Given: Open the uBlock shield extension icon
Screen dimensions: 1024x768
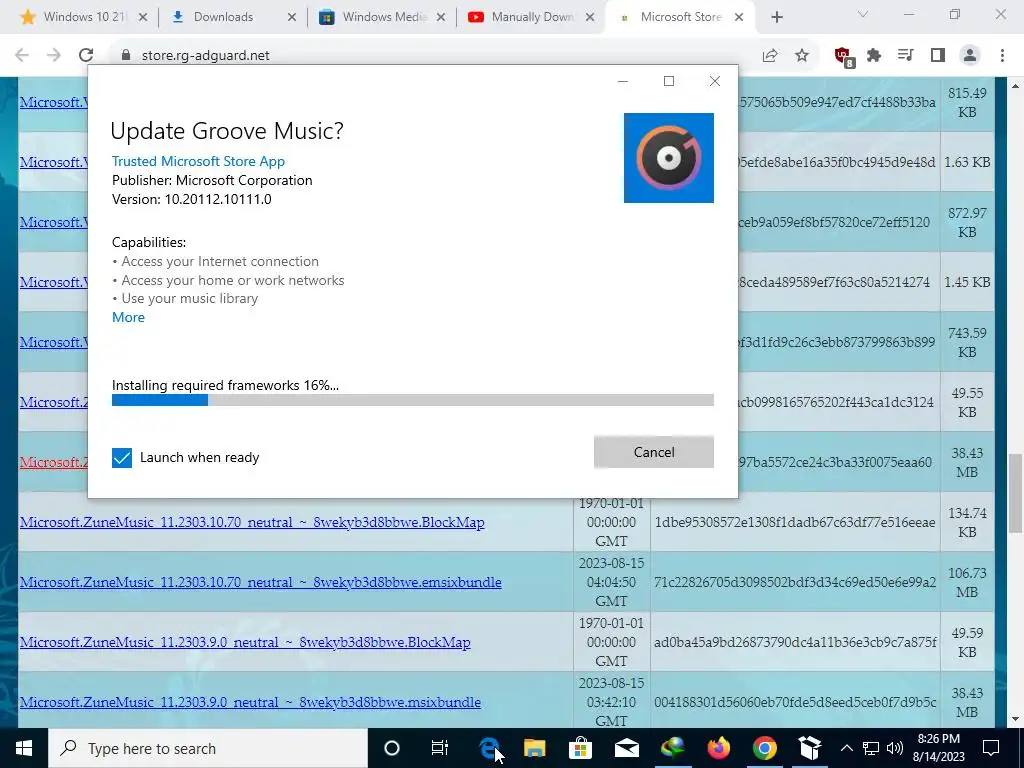Looking at the screenshot, I should 844,57.
